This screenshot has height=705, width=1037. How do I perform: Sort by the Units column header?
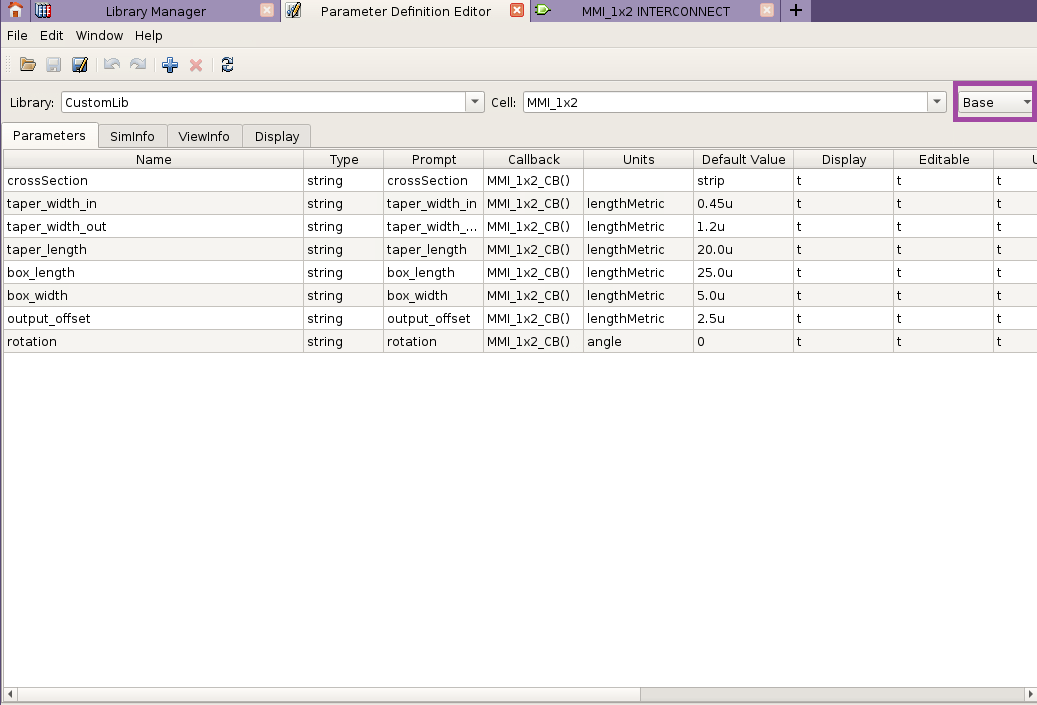coord(638,159)
